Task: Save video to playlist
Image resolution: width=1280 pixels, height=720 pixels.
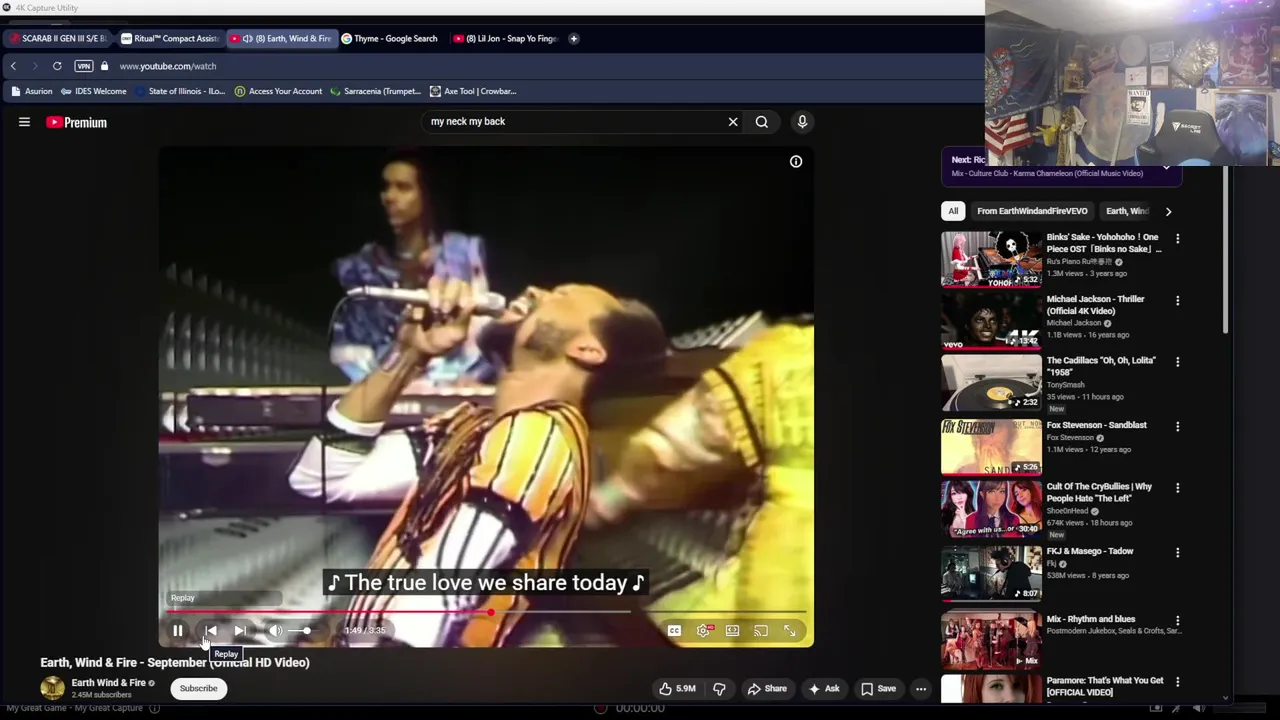Action: coord(879,688)
